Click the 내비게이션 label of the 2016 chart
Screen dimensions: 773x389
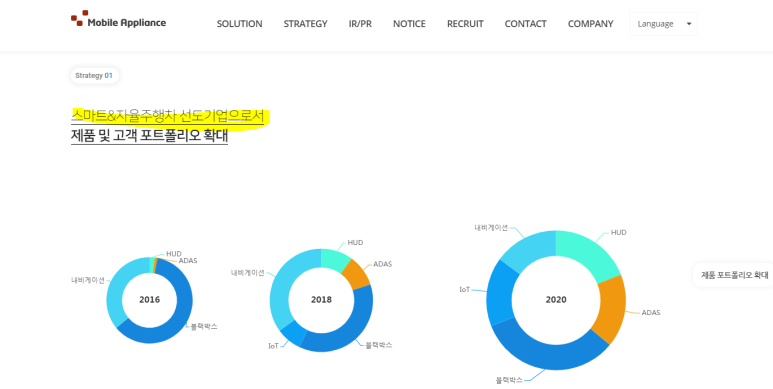click(88, 280)
